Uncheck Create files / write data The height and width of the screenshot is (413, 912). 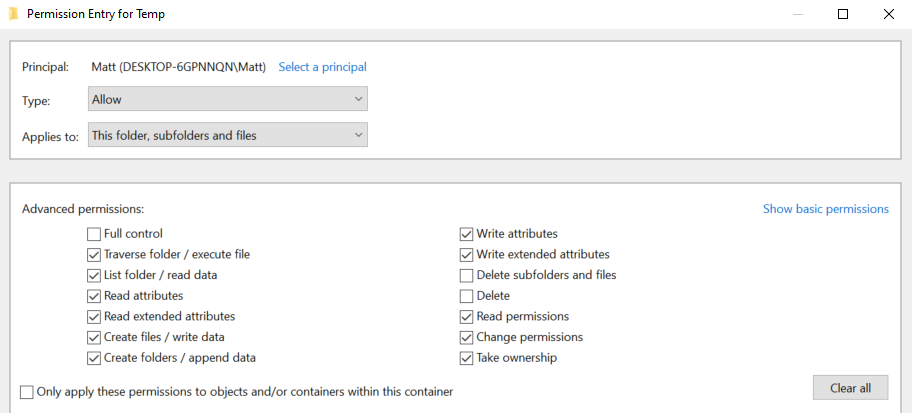click(x=94, y=337)
